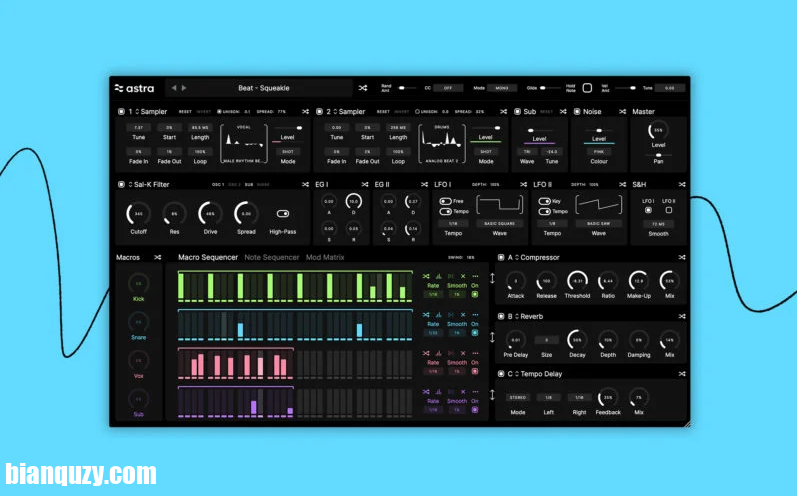Click RESET on the 2 Sampler
797x496 pixels.
pos(383,111)
